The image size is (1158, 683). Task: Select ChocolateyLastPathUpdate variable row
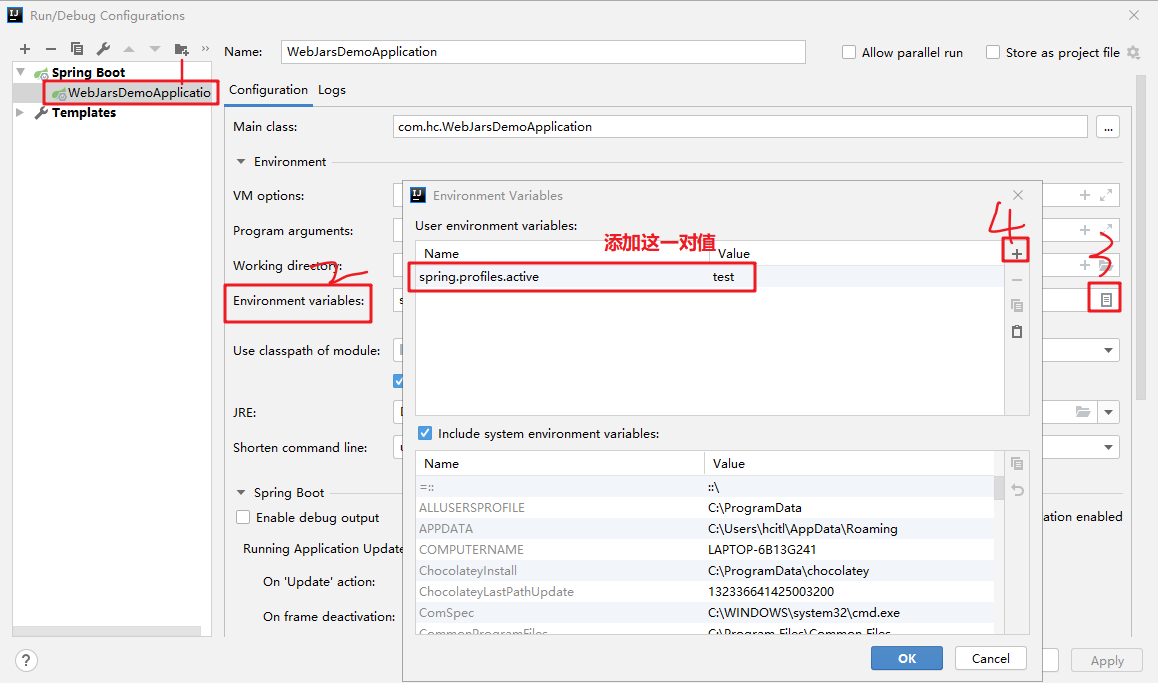(705, 592)
